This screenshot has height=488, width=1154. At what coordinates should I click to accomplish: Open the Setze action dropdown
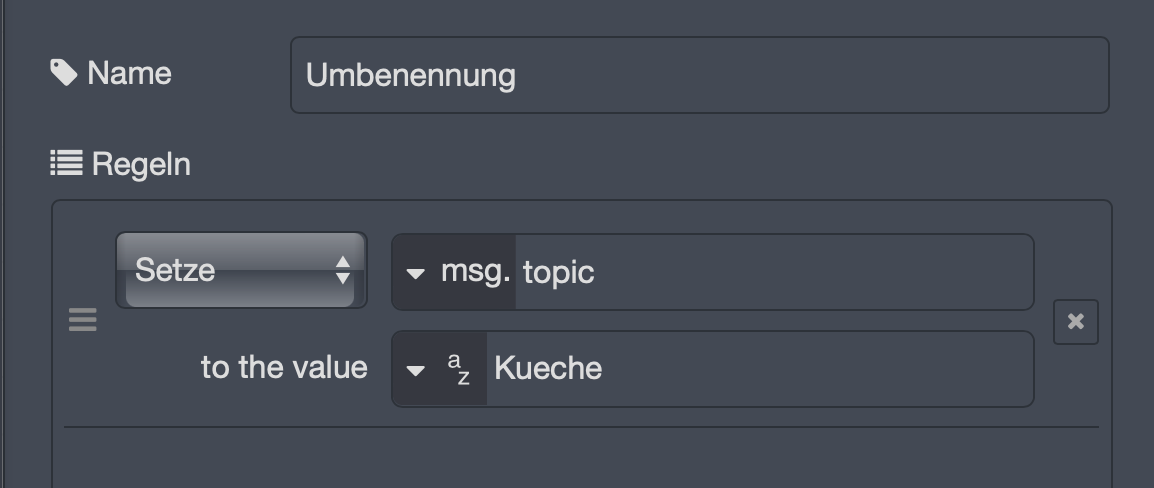(x=241, y=270)
